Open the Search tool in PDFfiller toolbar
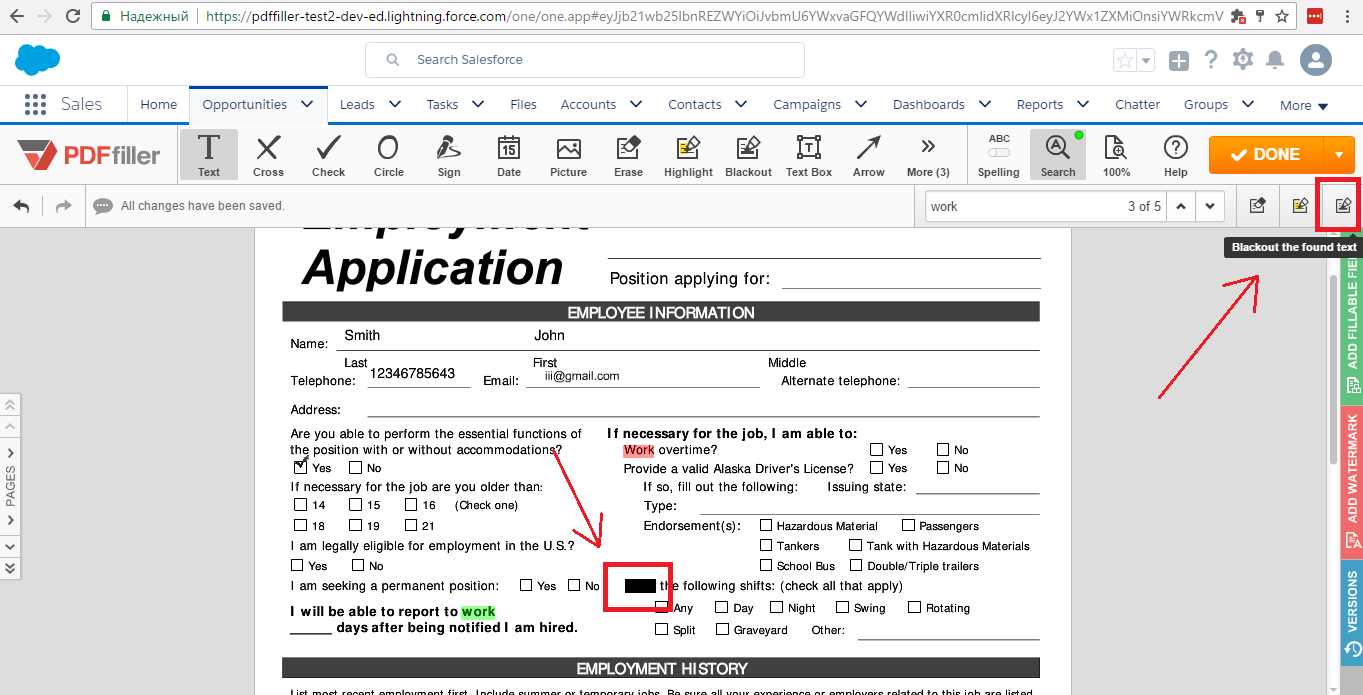The width and height of the screenshot is (1363, 695). pyautogui.click(x=1058, y=155)
